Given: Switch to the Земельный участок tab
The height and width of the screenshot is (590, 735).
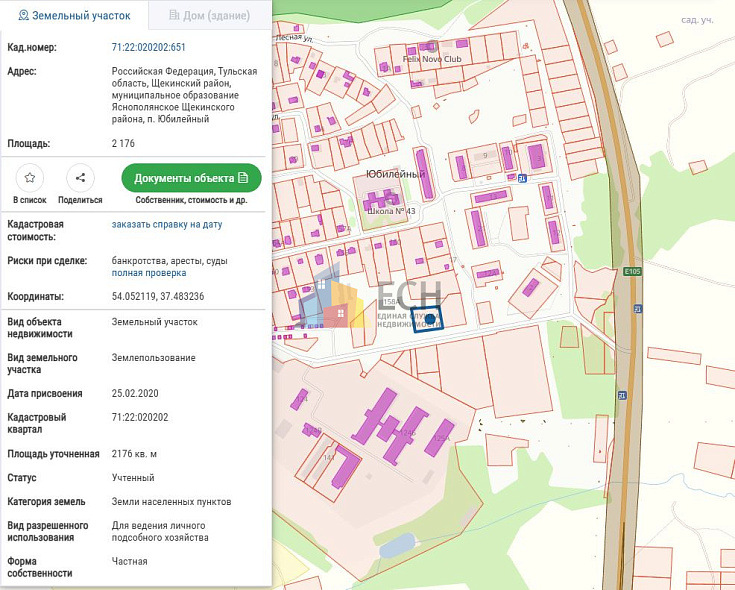Looking at the screenshot, I should coord(74,15).
